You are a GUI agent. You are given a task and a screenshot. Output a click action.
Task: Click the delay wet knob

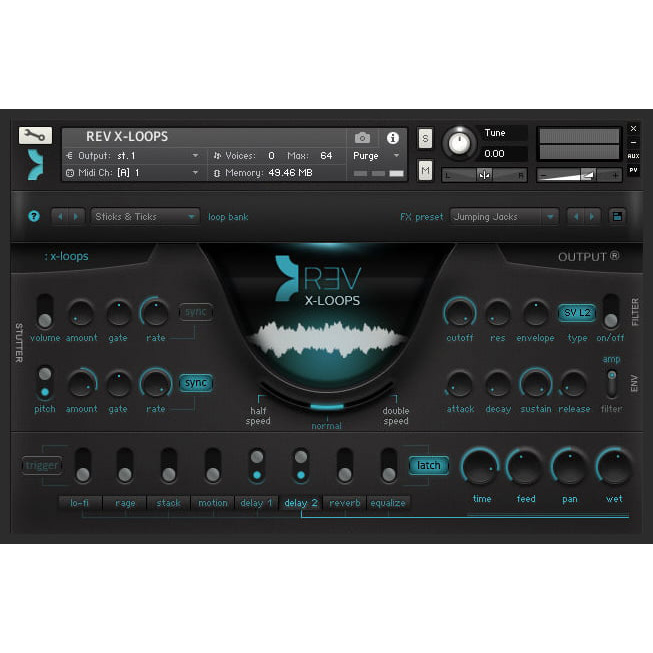click(x=614, y=466)
